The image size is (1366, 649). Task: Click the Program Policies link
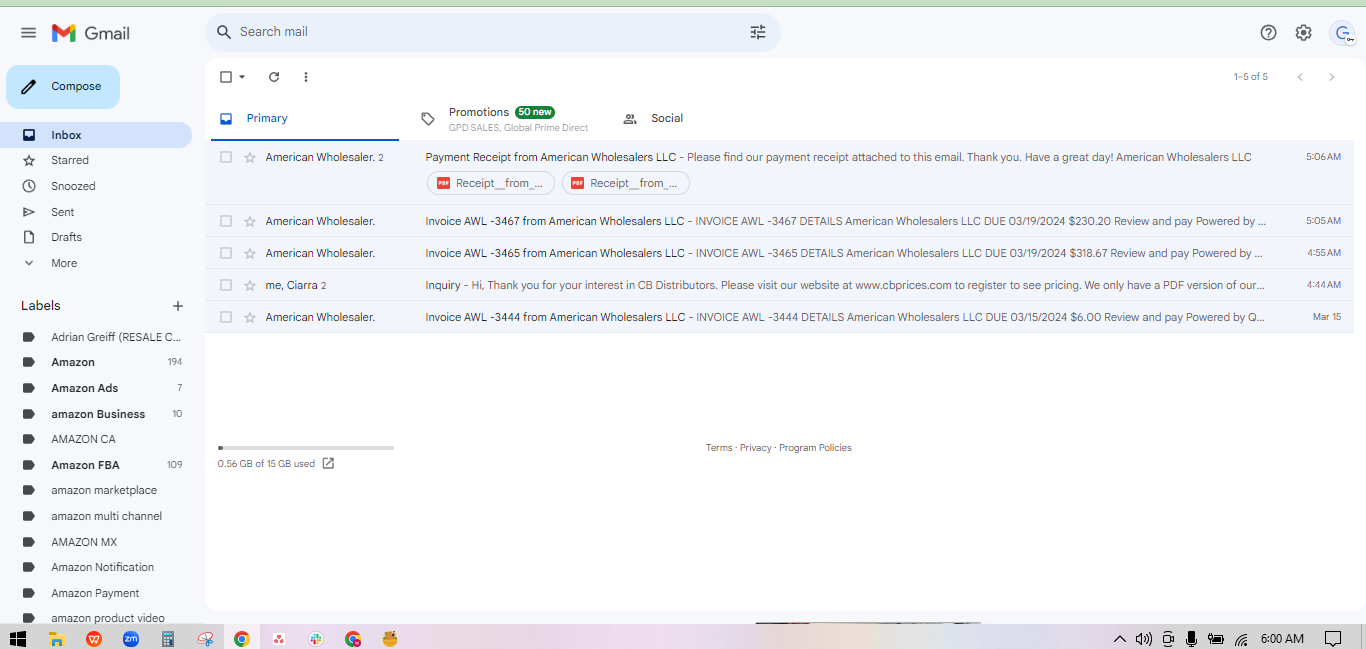tap(815, 448)
